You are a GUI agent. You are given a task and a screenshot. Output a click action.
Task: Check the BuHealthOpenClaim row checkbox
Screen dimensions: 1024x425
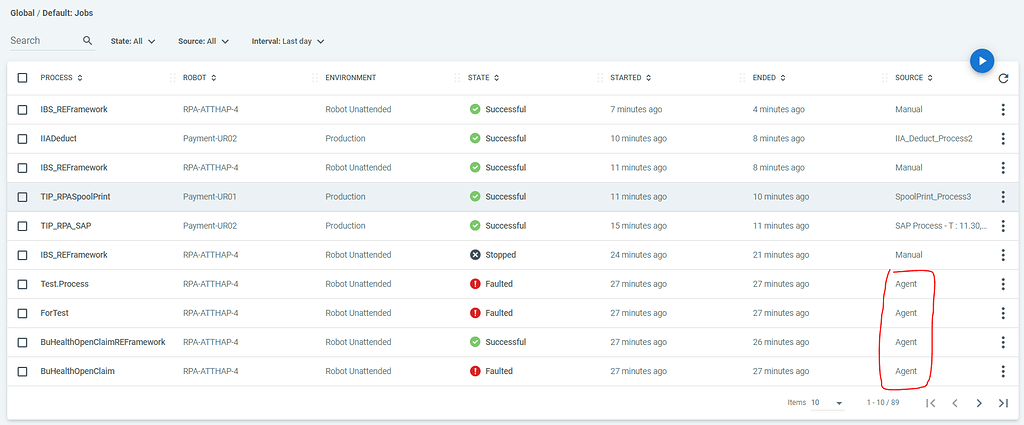coord(23,371)
